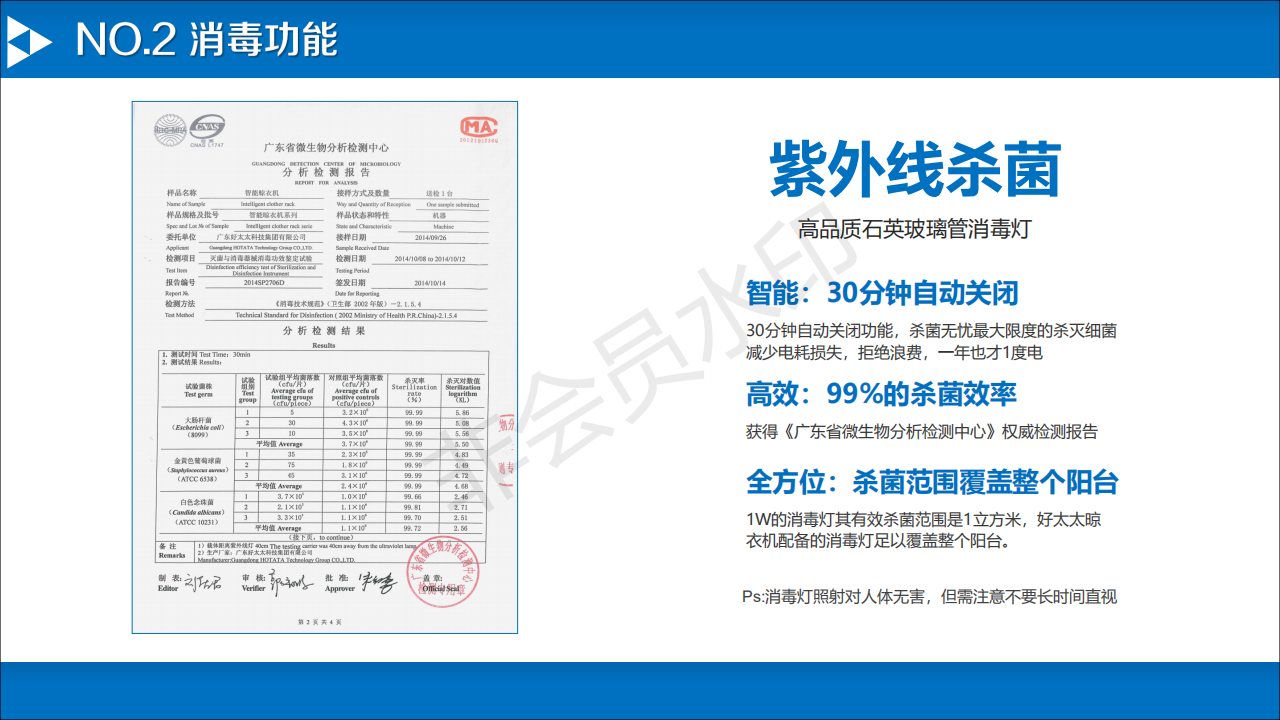Click the white arrow logo in header
This screenshot has width=1280, height=720.
coord(28,40)
